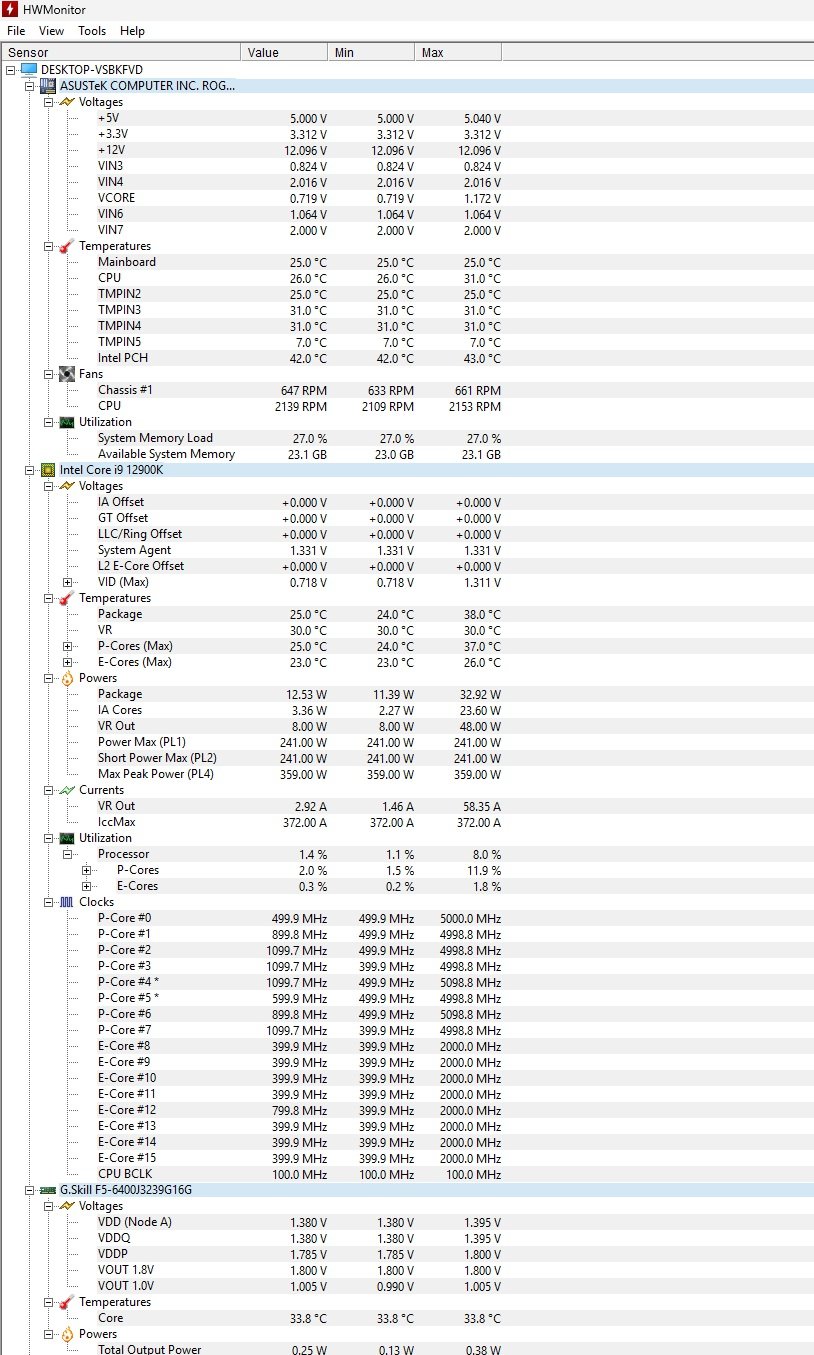Viewport: 814px width, 1355px height.
Task: Click the Clocks icon
Action: tap(67, 901)
